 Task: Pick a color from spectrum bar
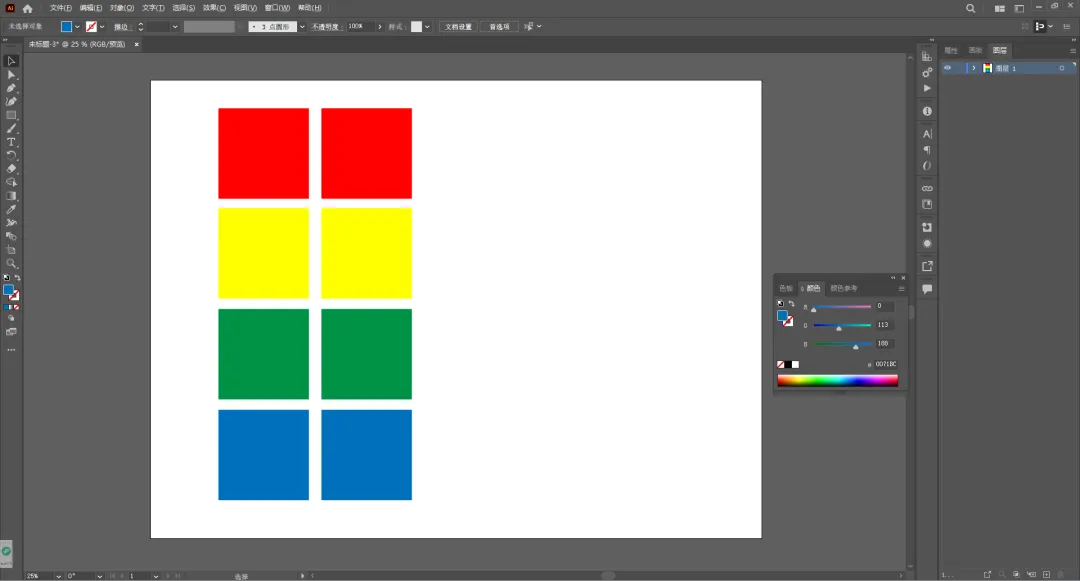tap(838, 381)
